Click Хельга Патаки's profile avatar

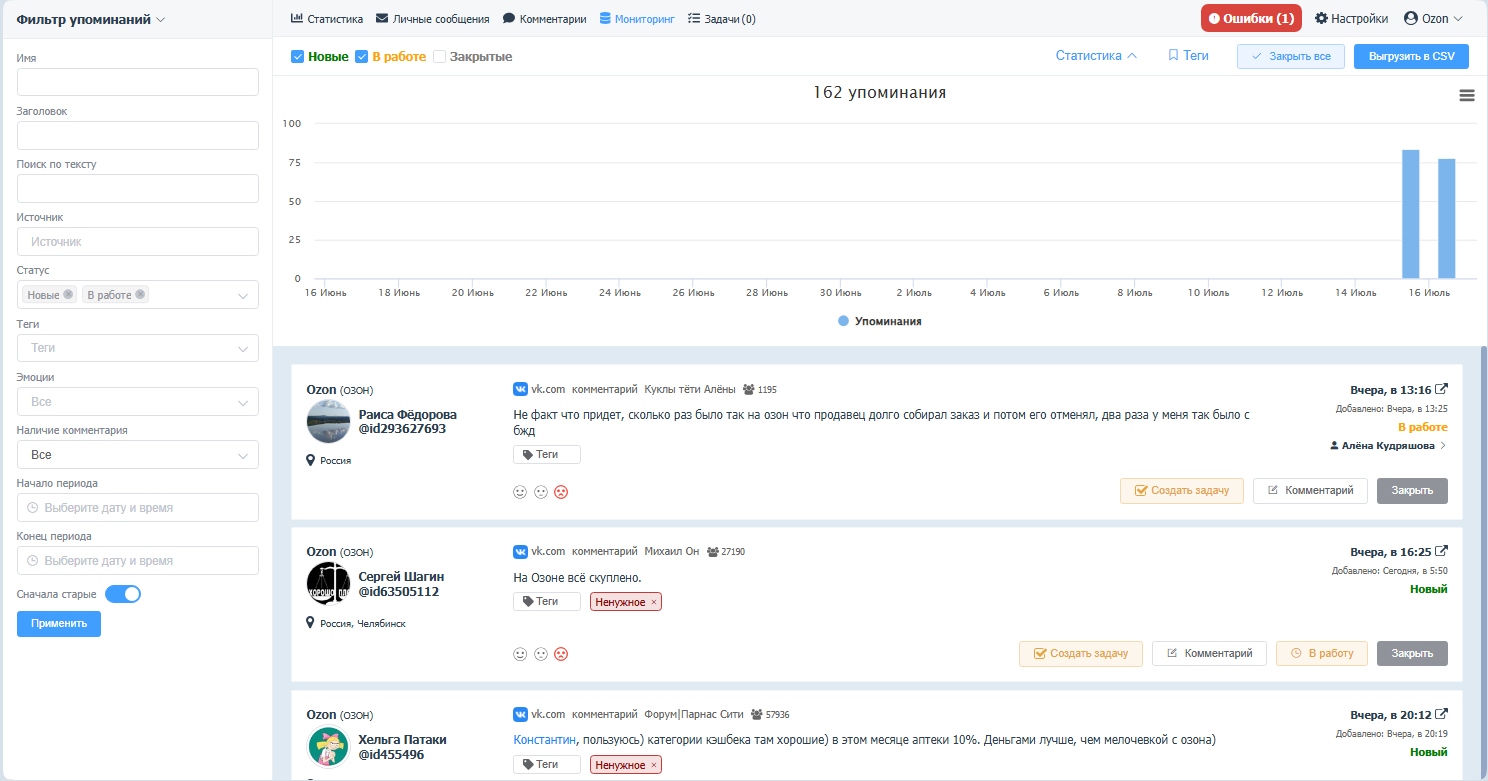point(328,747)
